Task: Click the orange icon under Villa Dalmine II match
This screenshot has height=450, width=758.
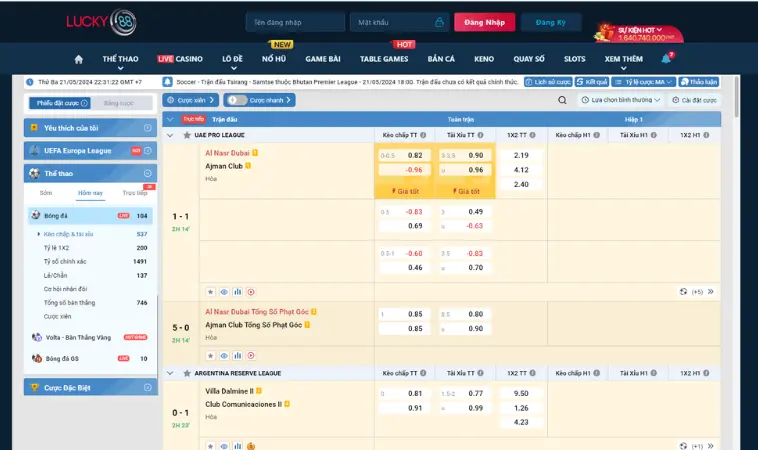Action: [x=251, y=446]
